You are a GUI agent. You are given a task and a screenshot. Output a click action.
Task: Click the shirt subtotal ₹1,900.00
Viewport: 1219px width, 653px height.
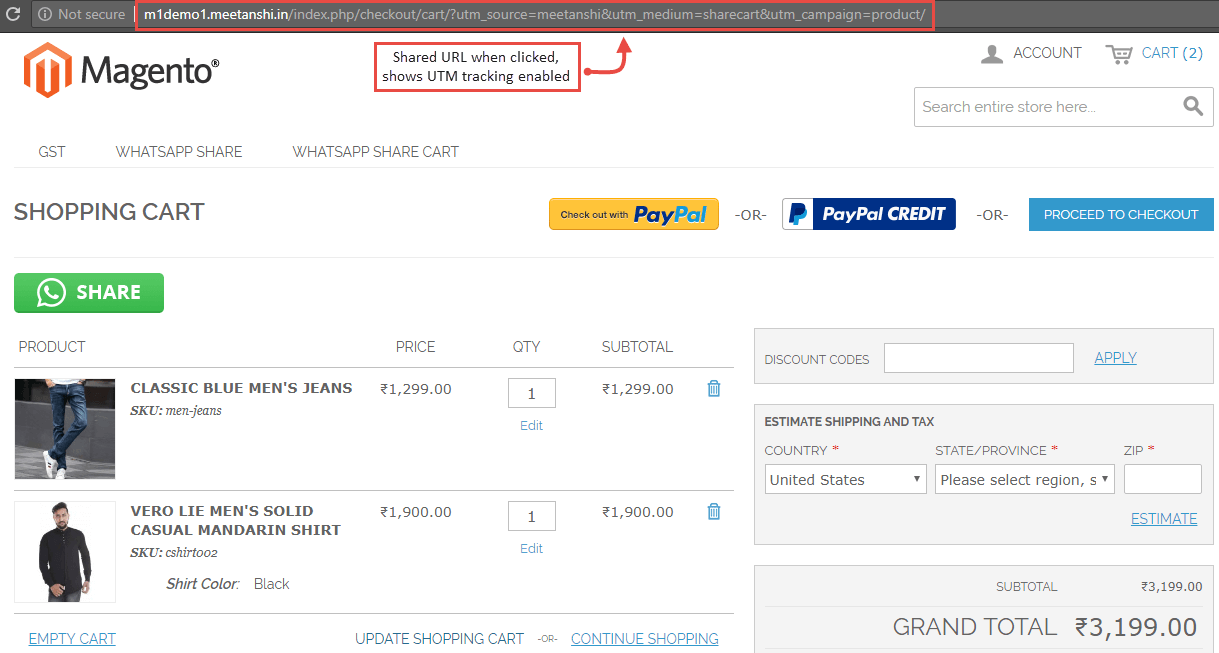(638, 512)
